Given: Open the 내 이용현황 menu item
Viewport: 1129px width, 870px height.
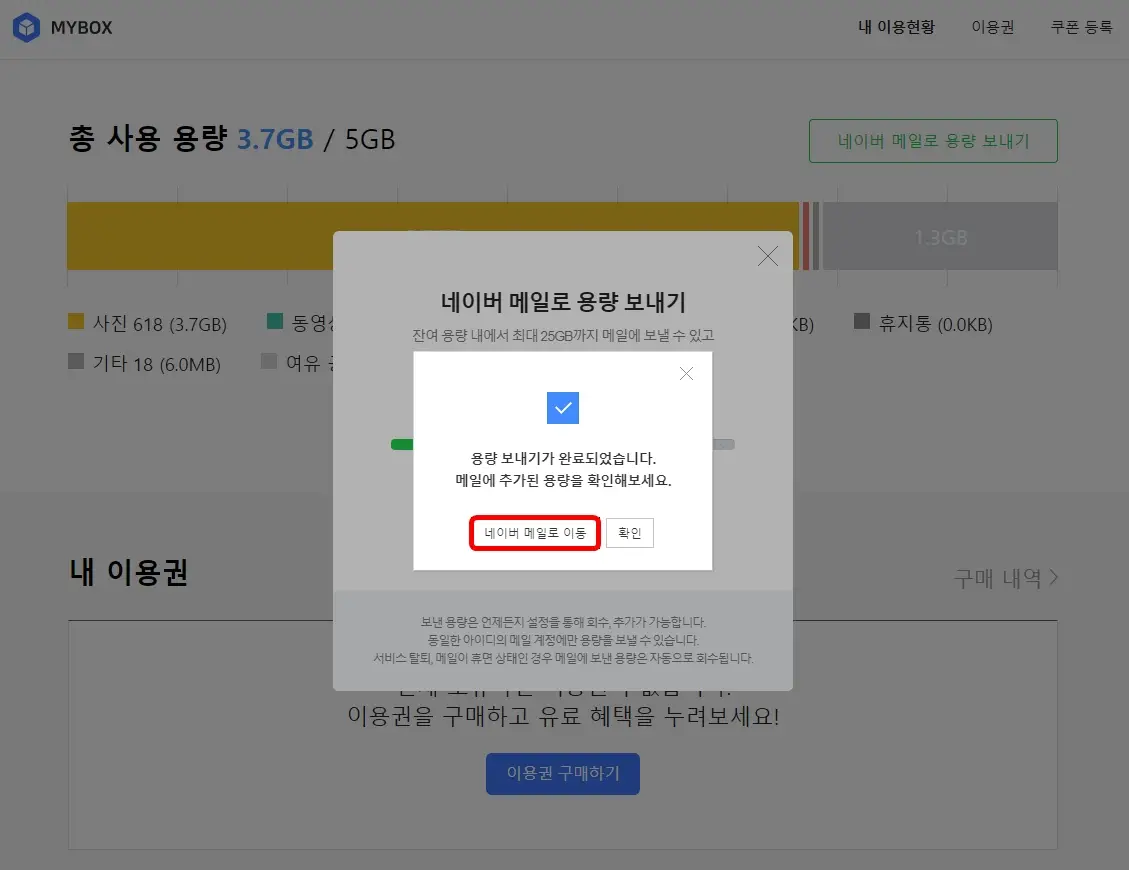Looking at the screenshot, I should [x=897, y=28].
